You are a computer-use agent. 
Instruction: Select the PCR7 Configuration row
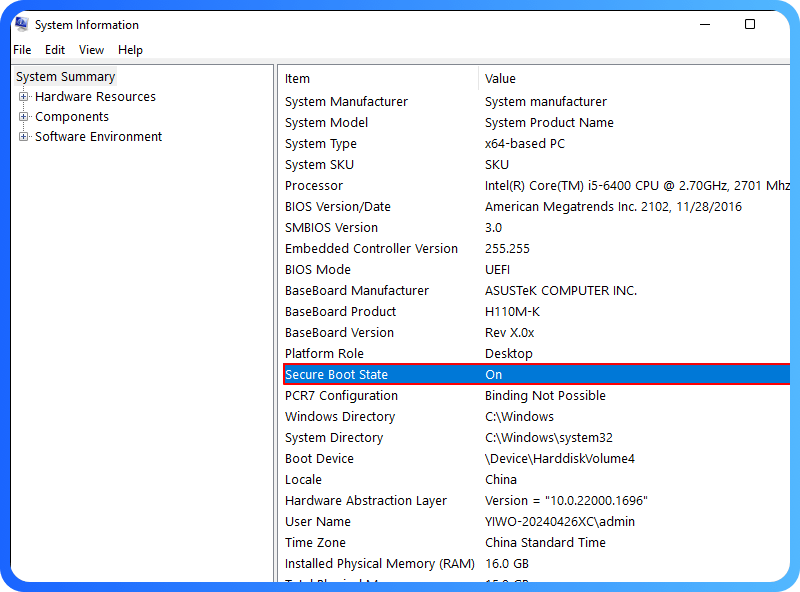[536, 396]
